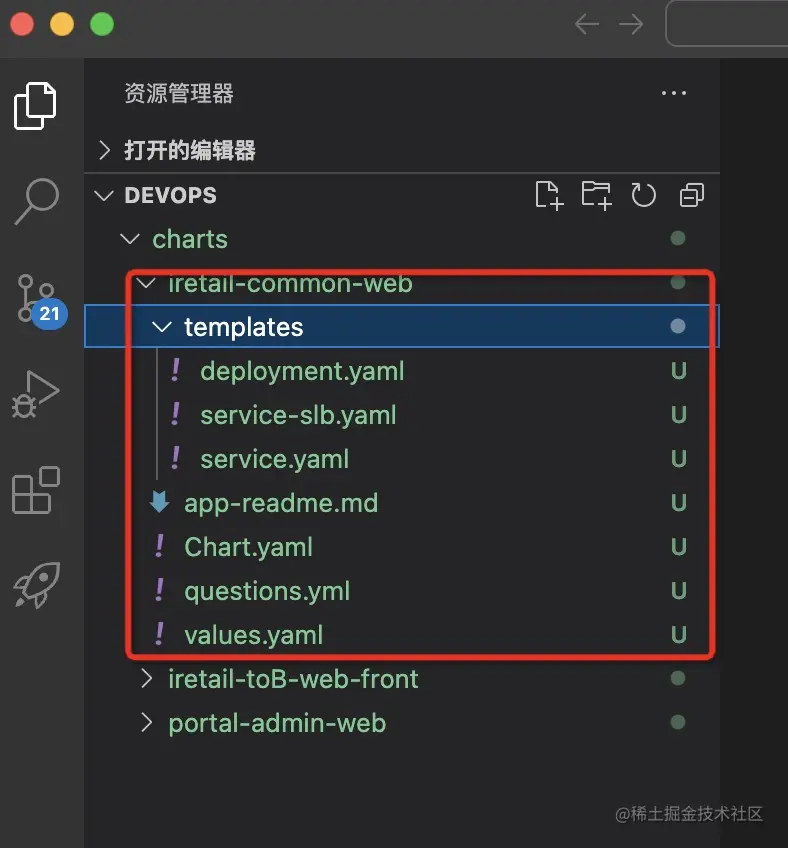Click New Folder icon in DEVOPS header
Viewport: 788px width, 848px height.
pyautogui.click(x=597, y=195)
